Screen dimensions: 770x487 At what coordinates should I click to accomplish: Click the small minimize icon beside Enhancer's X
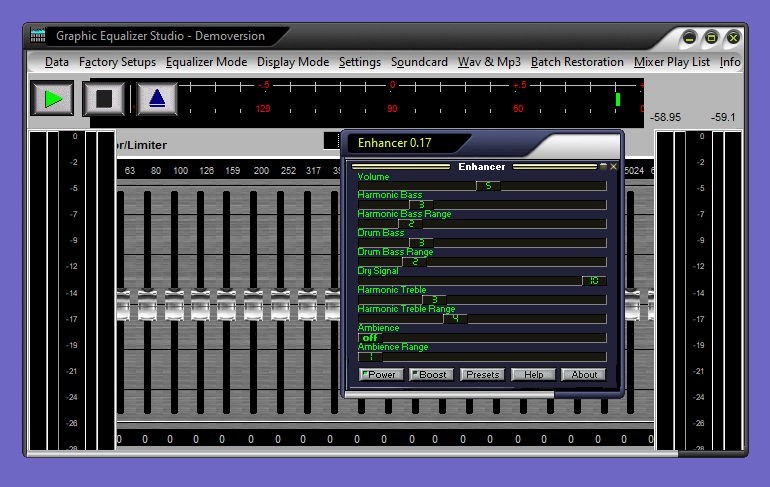pos(604,167)
